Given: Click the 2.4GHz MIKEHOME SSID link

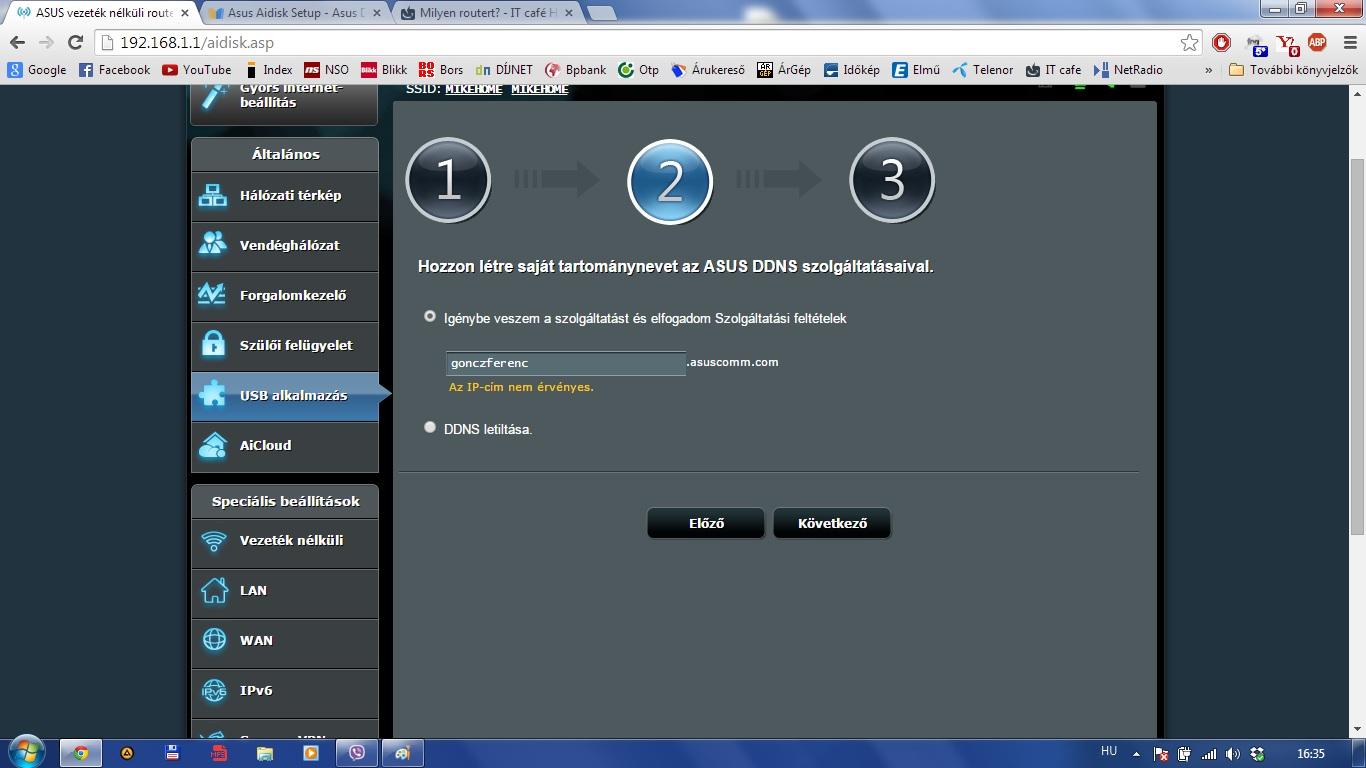Looking at the screenshot, I should [474, 89].
